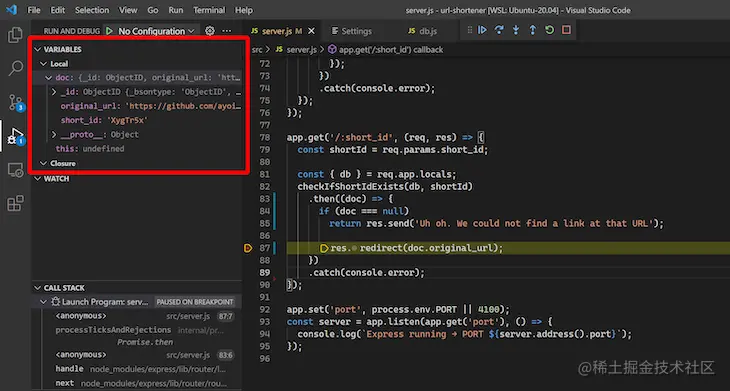The width and height of the screenshot is (730, 391).
Task: Open the Source Control view icon
Action: click(x=15, y=102)
